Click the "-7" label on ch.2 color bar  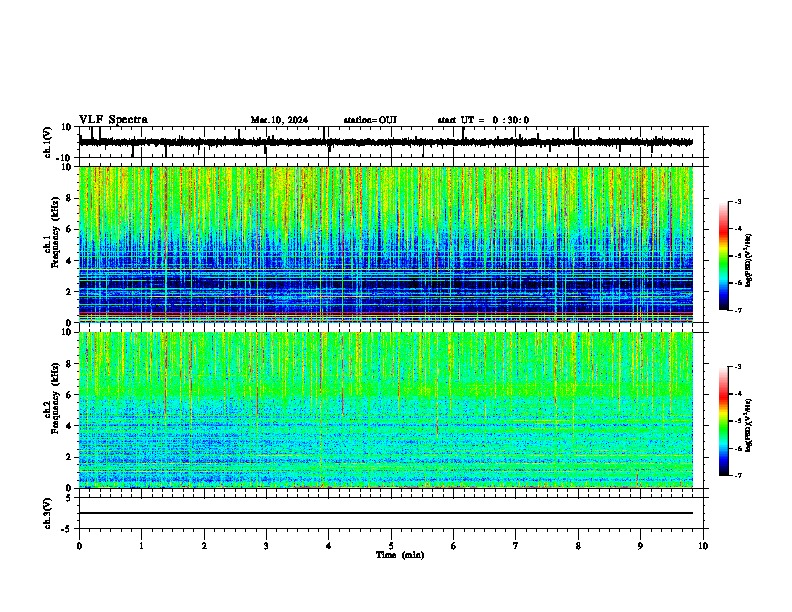[737, 475]
